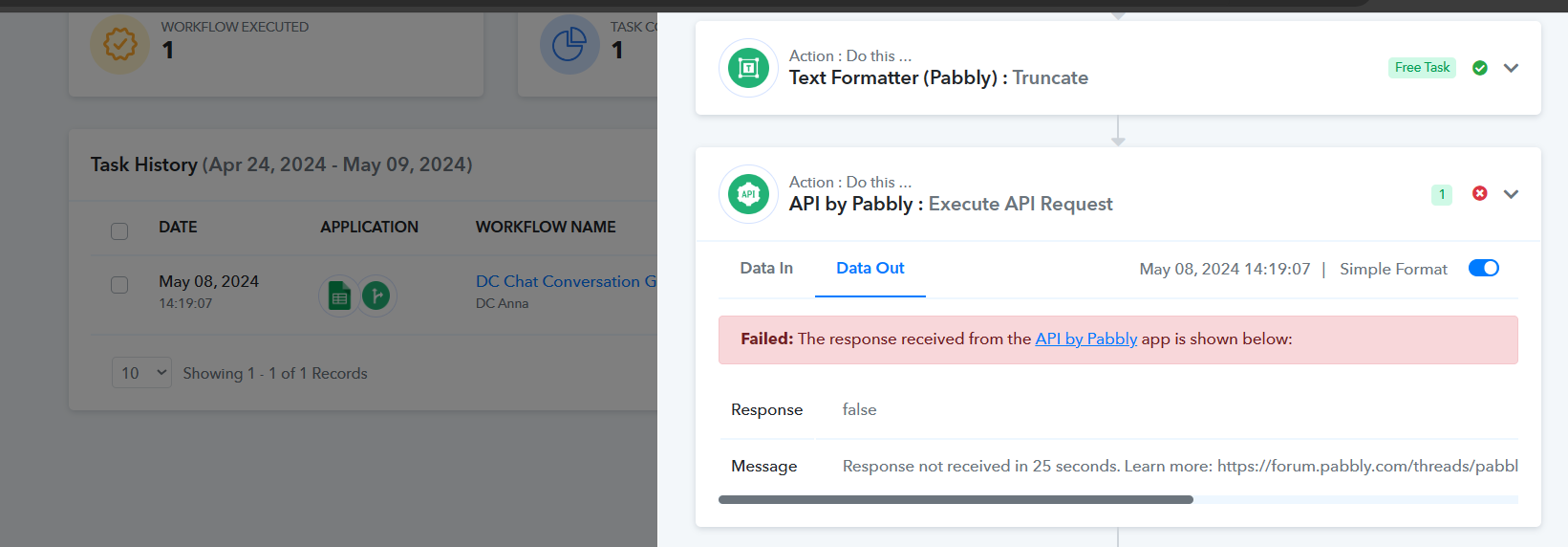Viewport: 1568px width, 547px height.
Task: Switch to the Data In tab
Action: point(766,269)
